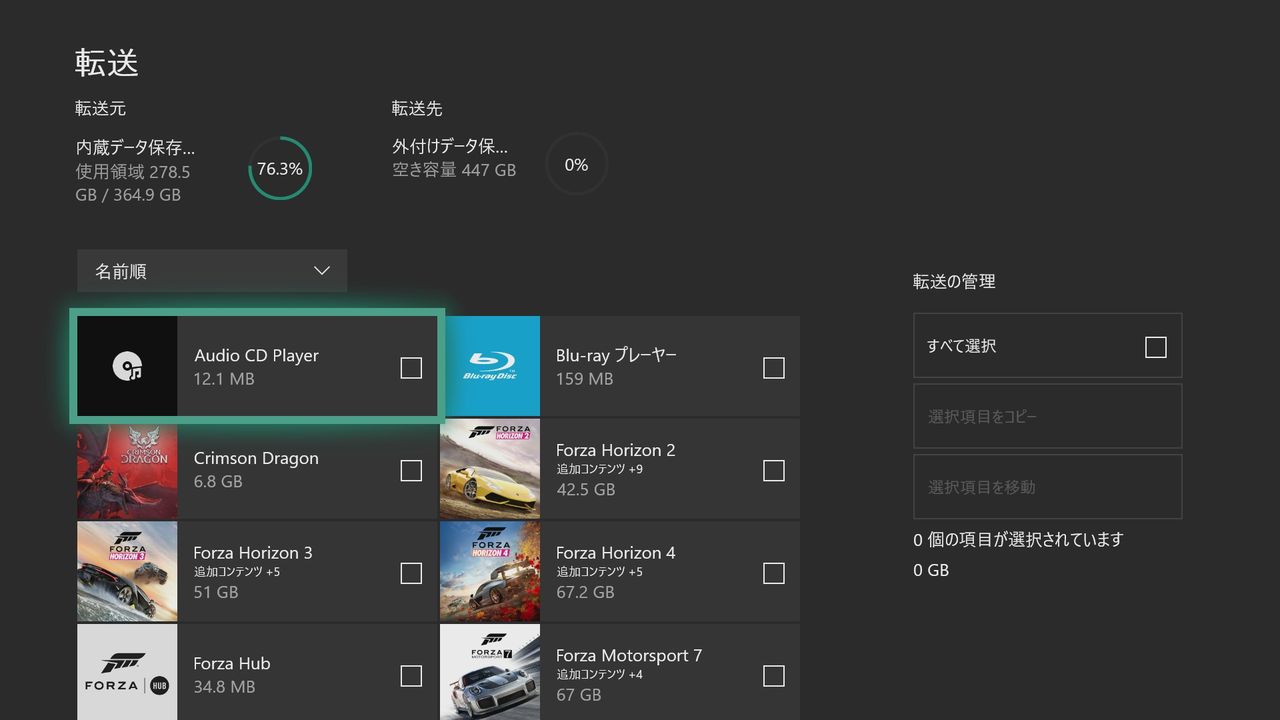1280x720 pixels.
Task: Click the Audio CD Player disc icon
Action: coord(127,367)
